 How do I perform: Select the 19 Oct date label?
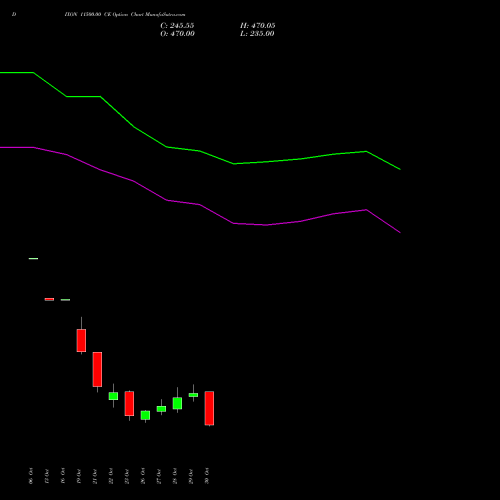tap(79, 476)
